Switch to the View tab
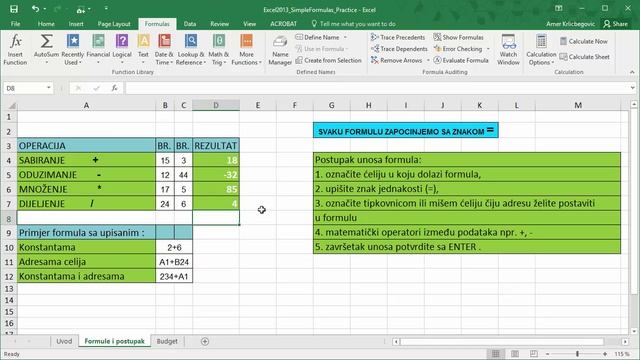Image resolution: width=640 pixels, height=360 pixels. click(249, 24)
